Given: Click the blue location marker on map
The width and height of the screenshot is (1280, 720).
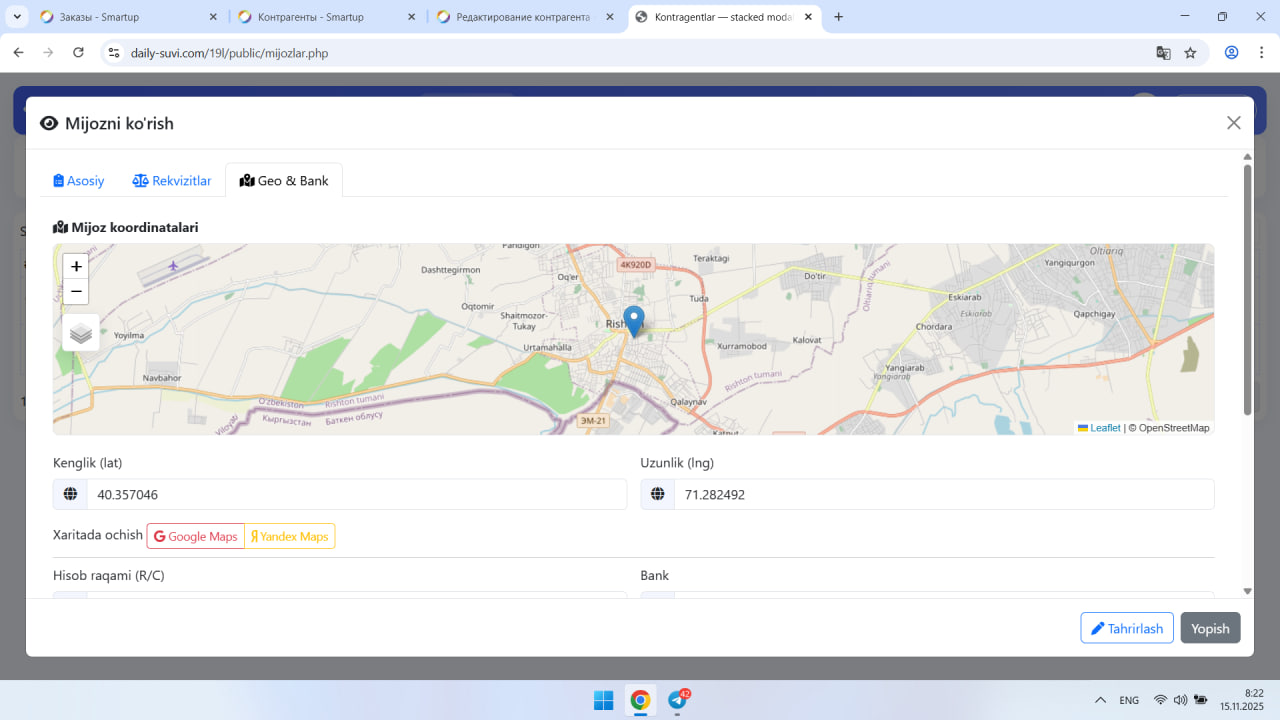Looking at the screenshot, I should click(633, 321).
